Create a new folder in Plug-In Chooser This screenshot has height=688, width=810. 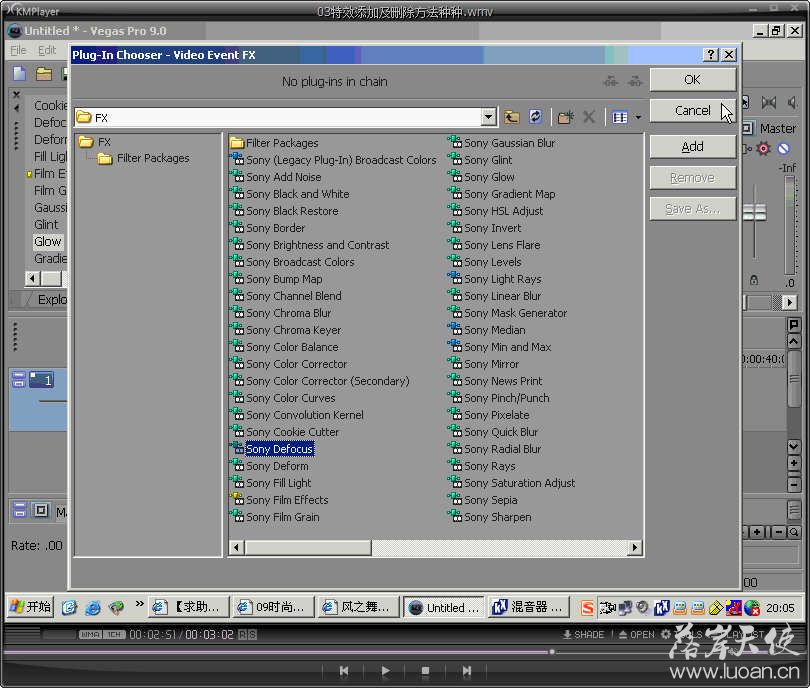coord(566,117)
